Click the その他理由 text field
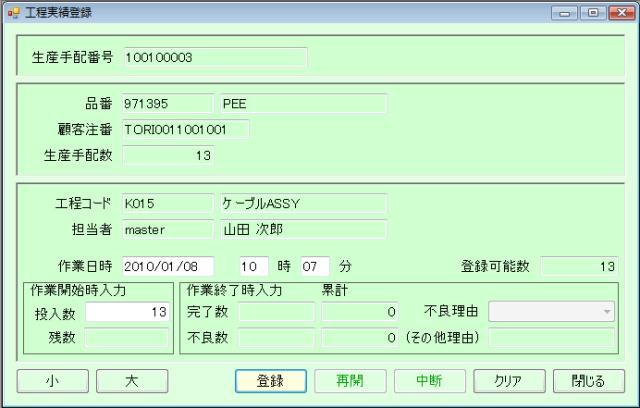 pyautogui.click(x=551, y=337)
